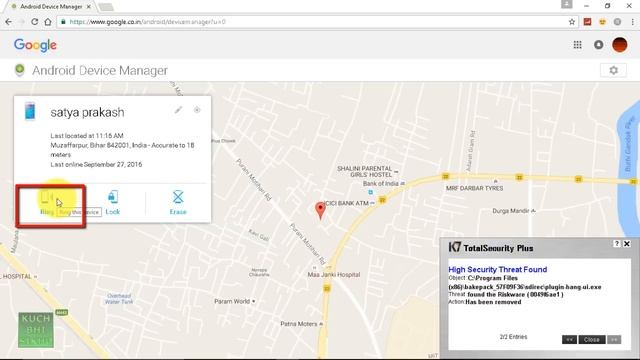Viewport: 640px width, 360px height.
Task: Click High Security Threat Found heading
Action: (498, 269)
